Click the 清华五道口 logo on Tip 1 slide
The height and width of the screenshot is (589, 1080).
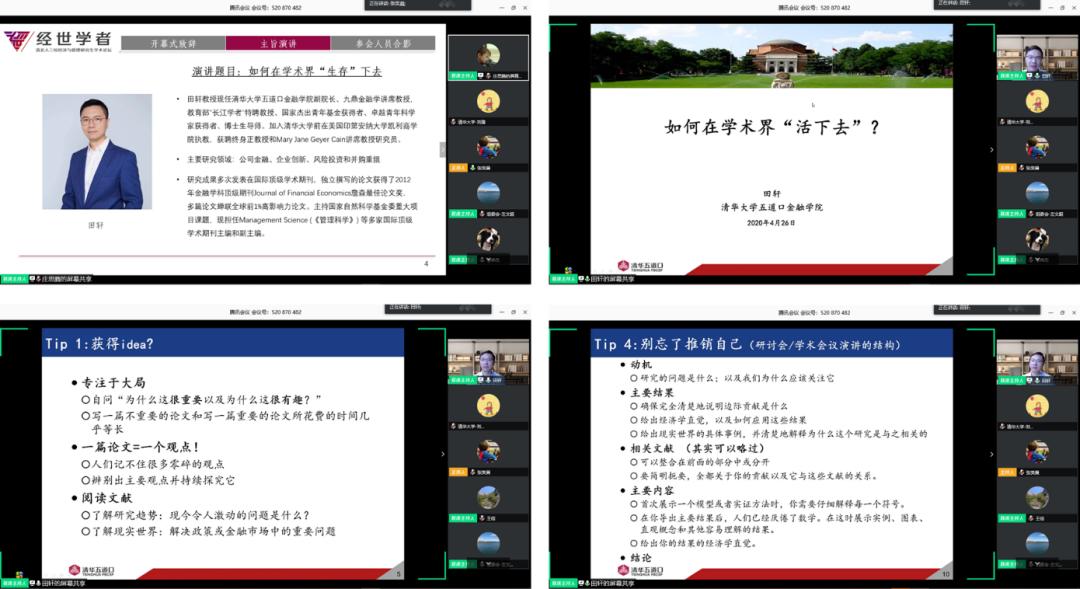(92, 570)
